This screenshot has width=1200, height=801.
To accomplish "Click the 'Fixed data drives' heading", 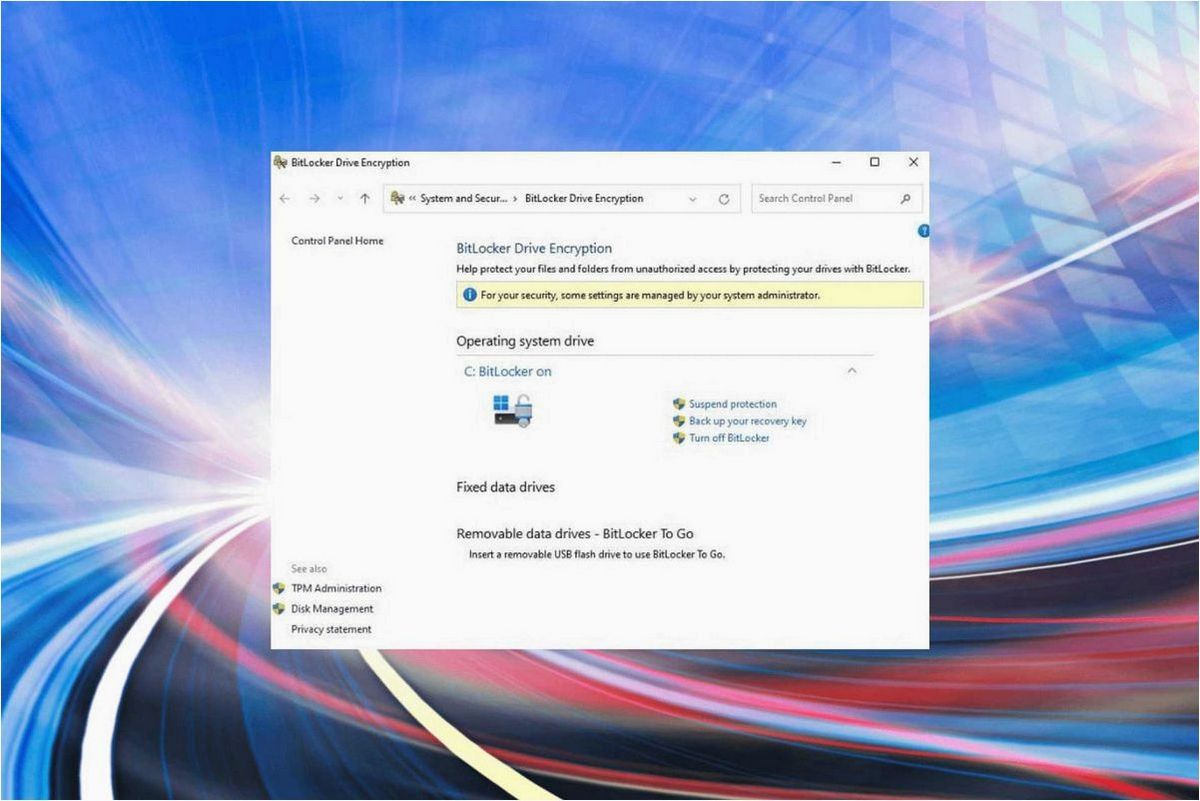I will (505, 487).
